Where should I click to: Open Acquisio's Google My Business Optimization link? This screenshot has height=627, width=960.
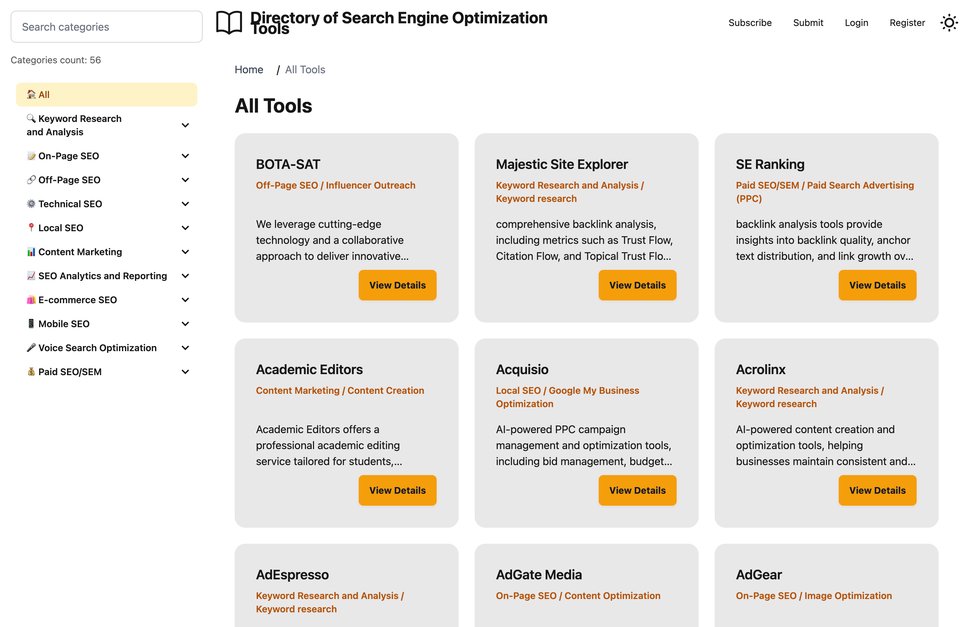(568, 397)
